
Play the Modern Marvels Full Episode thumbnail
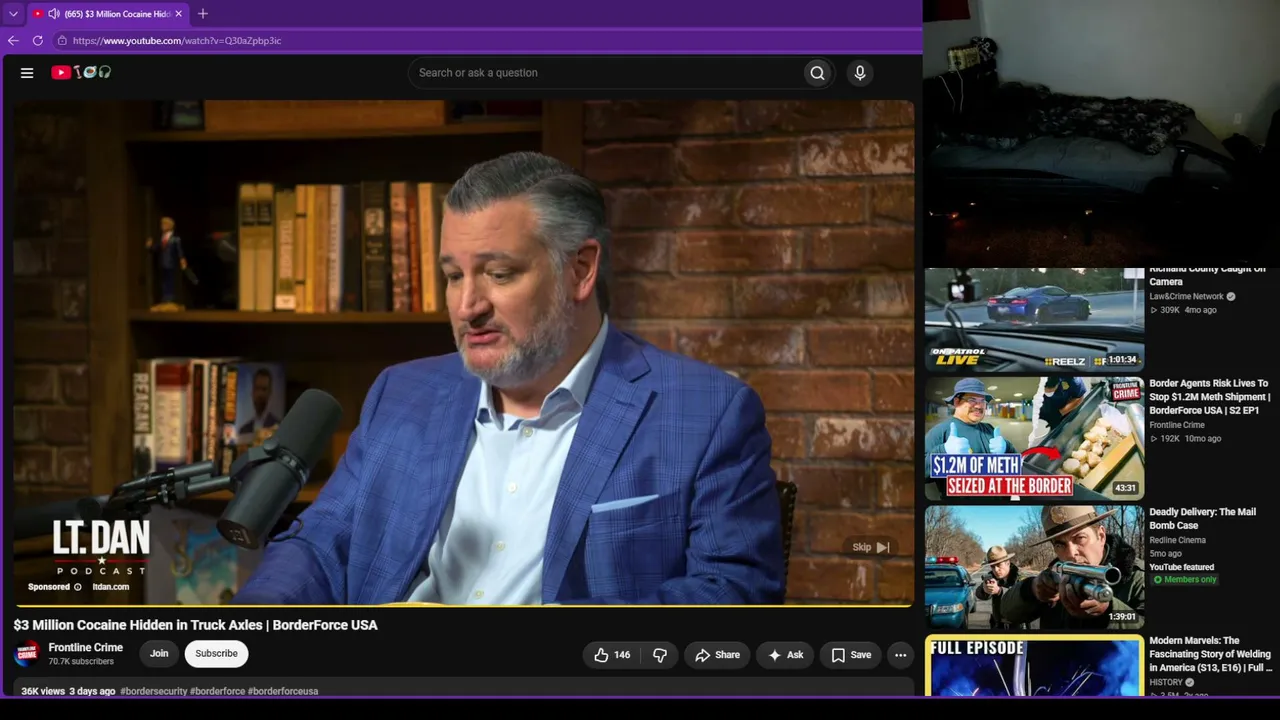pyautogui.click(x=1034, y=666)
